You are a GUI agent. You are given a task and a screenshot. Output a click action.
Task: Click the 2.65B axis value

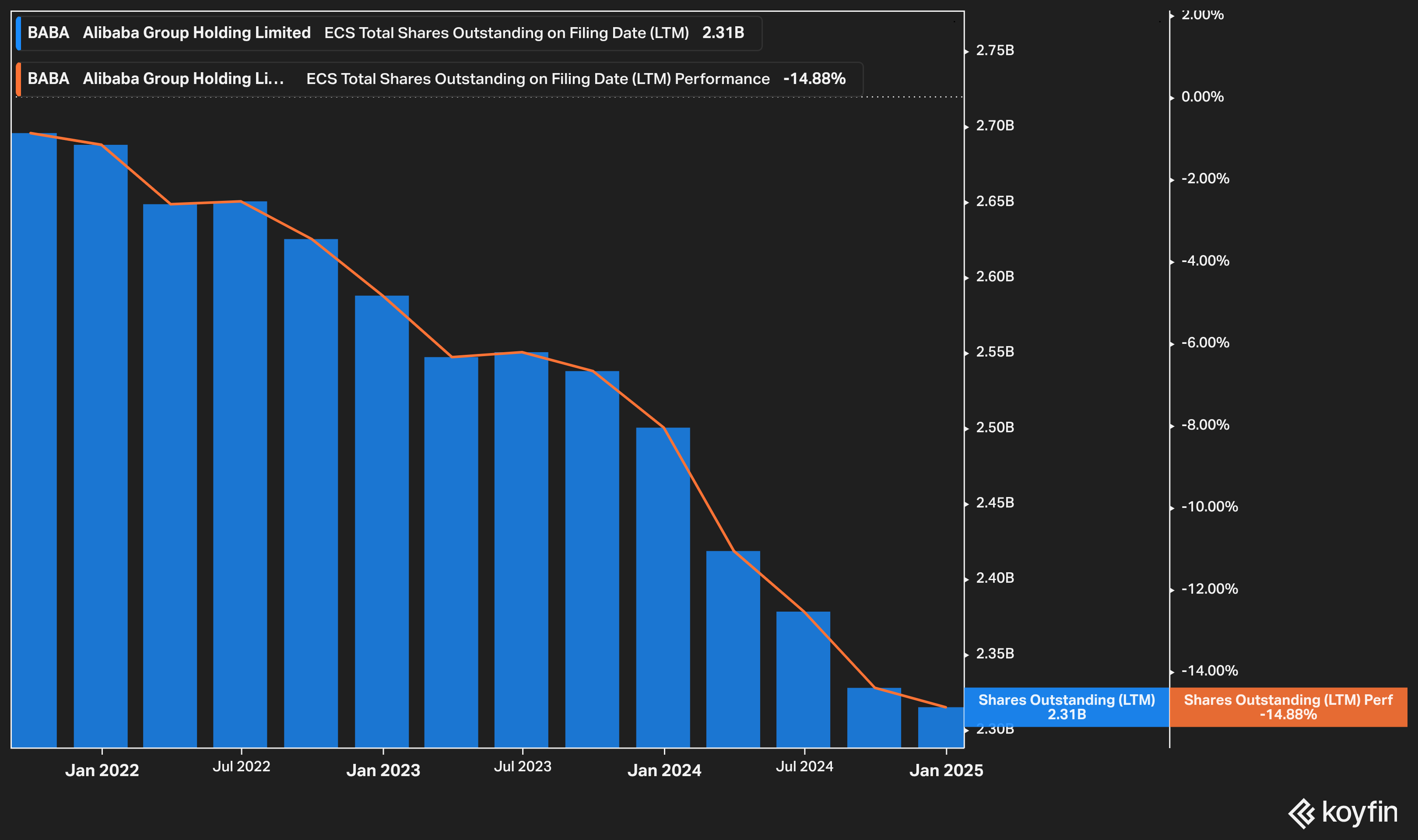995,202
